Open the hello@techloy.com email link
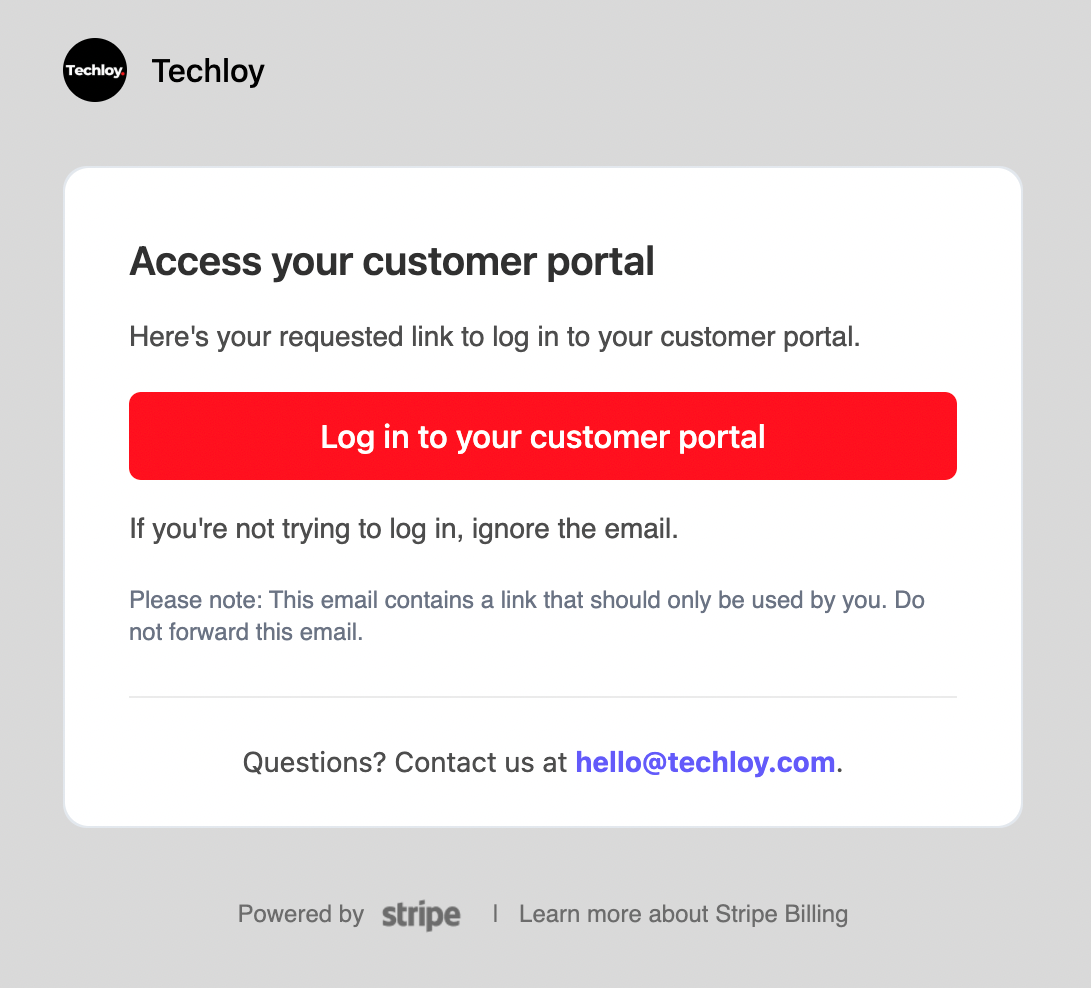This screenshot has width=1091, height=988. pos(705,763)
